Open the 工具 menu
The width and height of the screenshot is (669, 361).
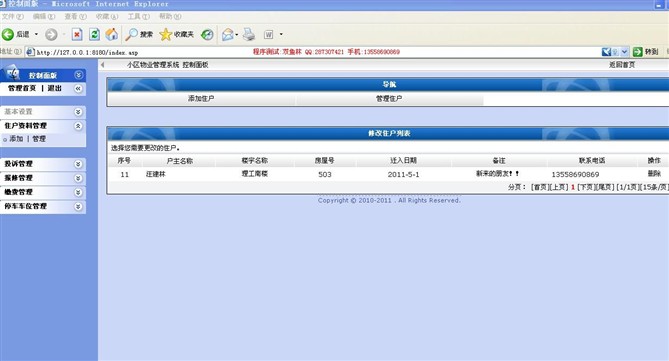[x=139, y=16]
